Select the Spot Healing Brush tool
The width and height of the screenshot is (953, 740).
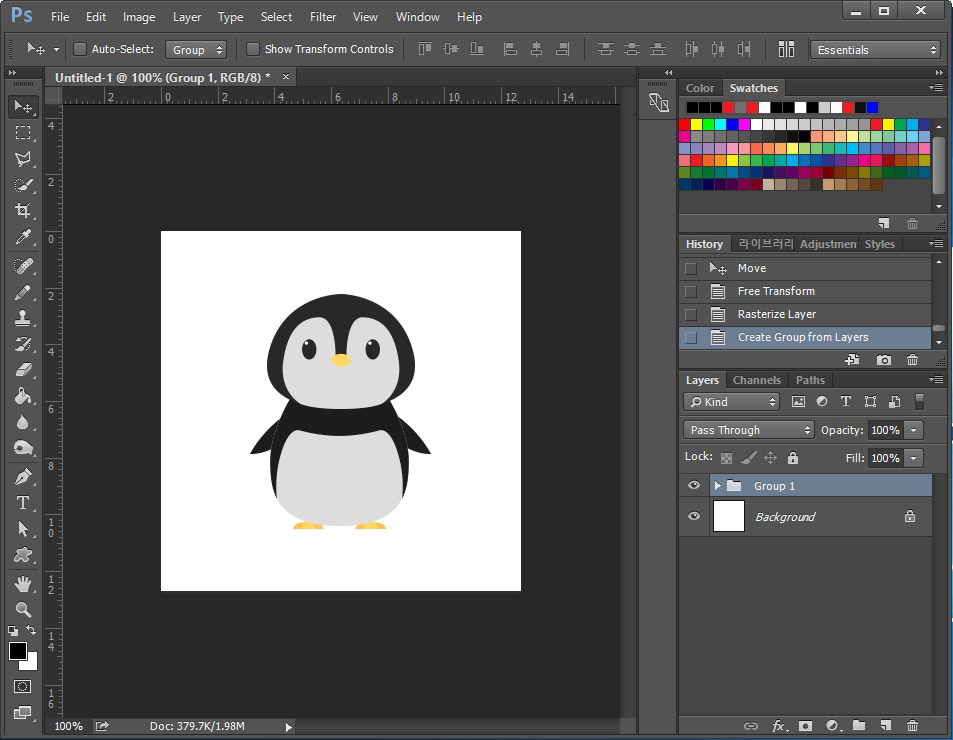pos(23,266)
